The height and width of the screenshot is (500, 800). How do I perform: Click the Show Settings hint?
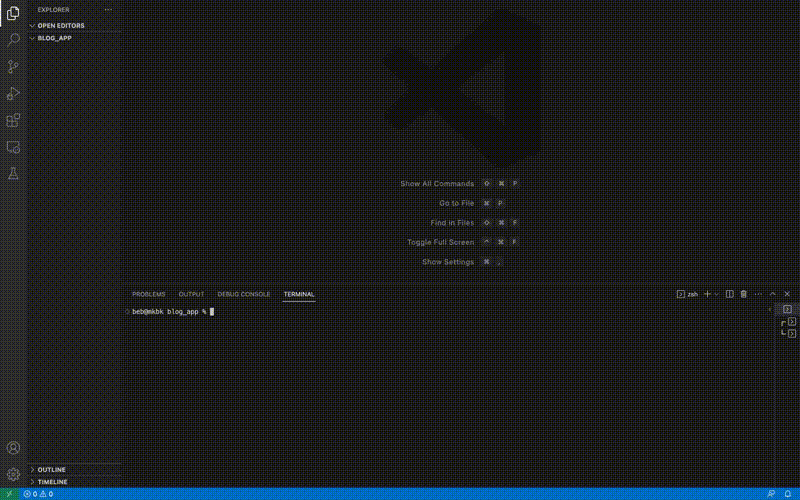click(448, 262)
